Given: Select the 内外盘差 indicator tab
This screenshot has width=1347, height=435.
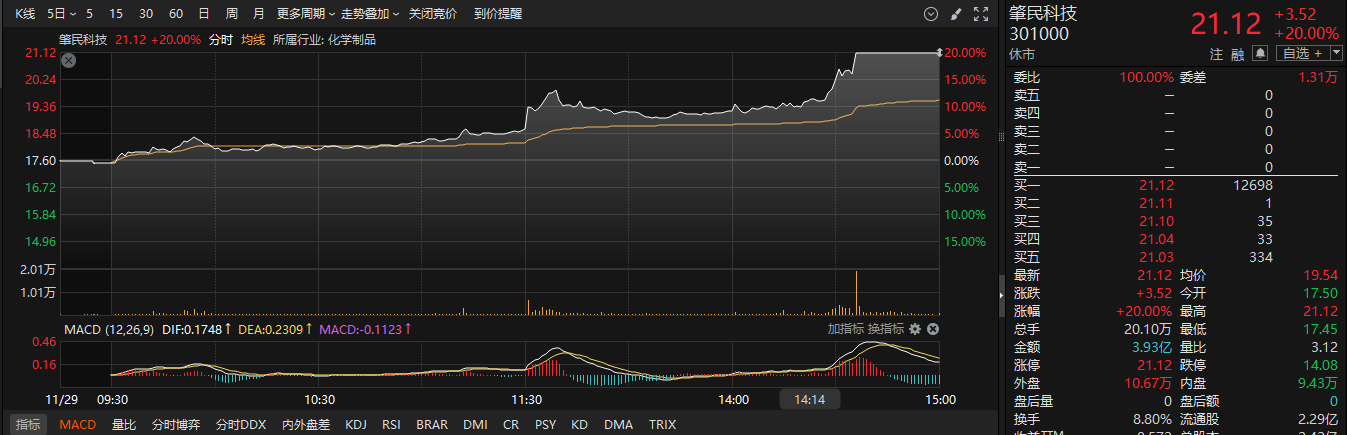Looking at the screenshot, I should tap(306, 424).
